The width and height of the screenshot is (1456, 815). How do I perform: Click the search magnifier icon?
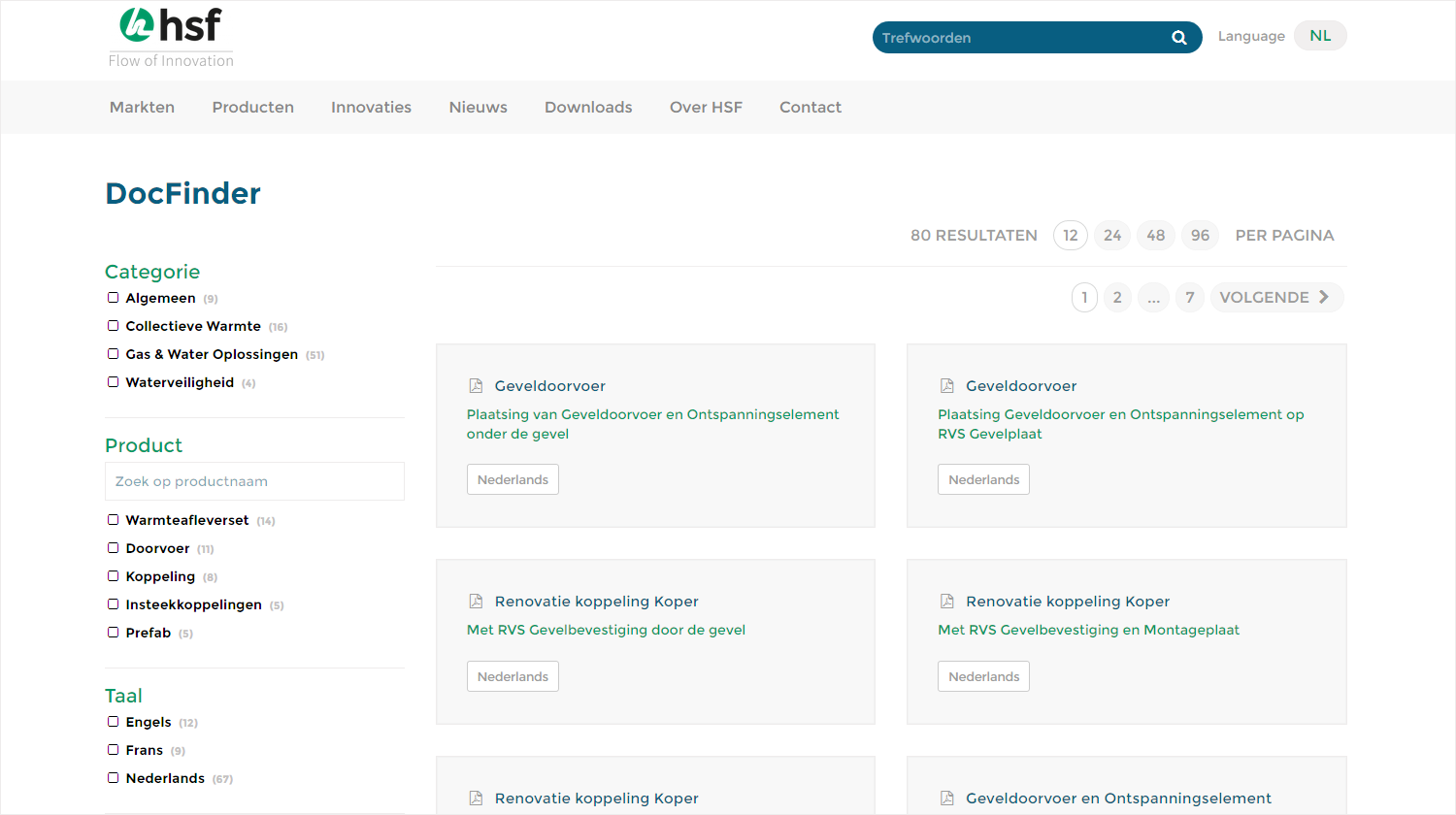[x=1179, y=38]
